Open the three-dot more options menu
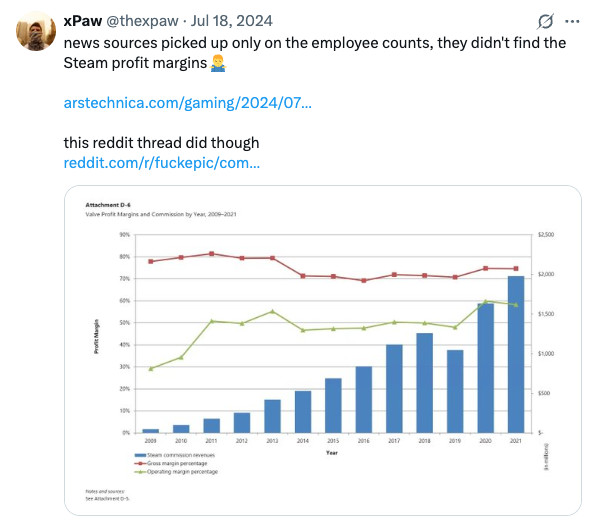The width and height of the screenshot is (598, 524). click(572, 21)
